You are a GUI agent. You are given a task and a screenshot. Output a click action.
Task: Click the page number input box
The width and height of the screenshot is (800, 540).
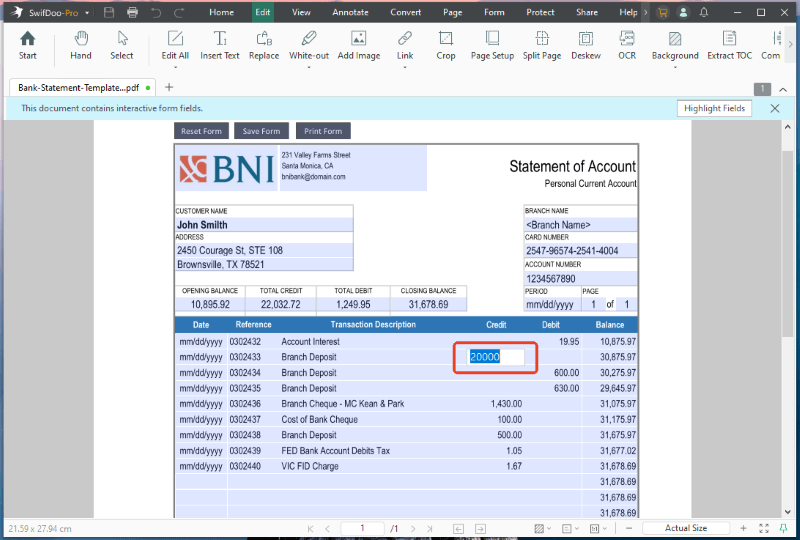[x=362, y=528]
